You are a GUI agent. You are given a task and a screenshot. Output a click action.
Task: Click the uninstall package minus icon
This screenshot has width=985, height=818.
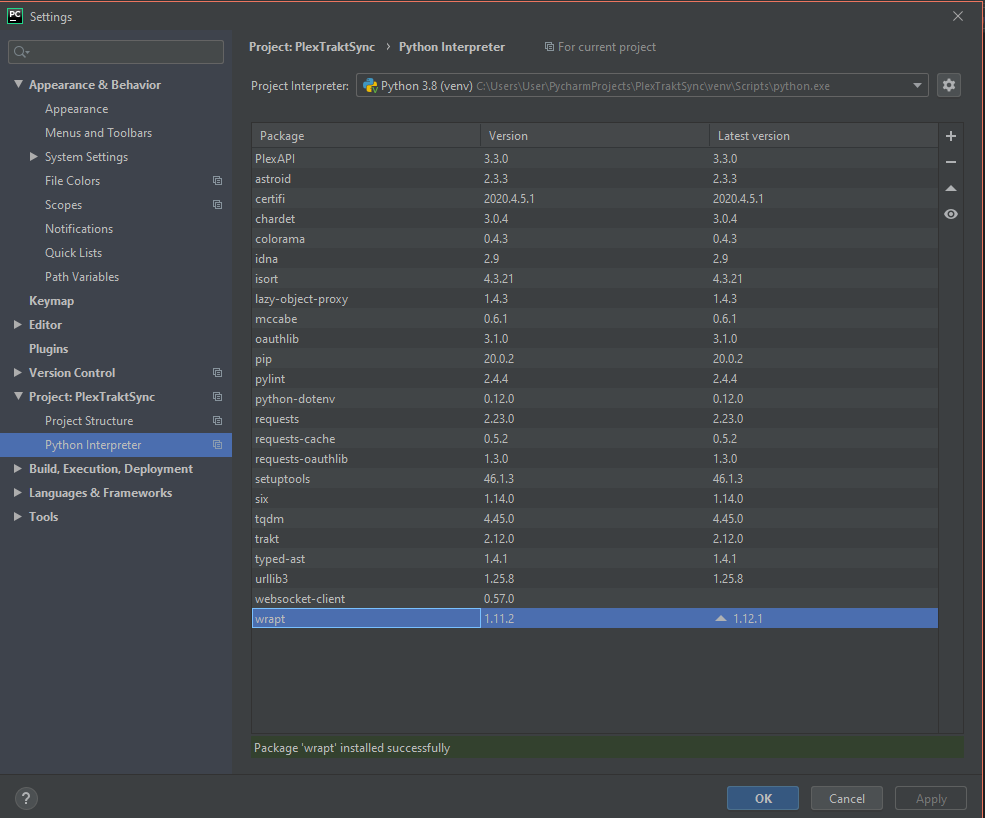pos(950,162)
